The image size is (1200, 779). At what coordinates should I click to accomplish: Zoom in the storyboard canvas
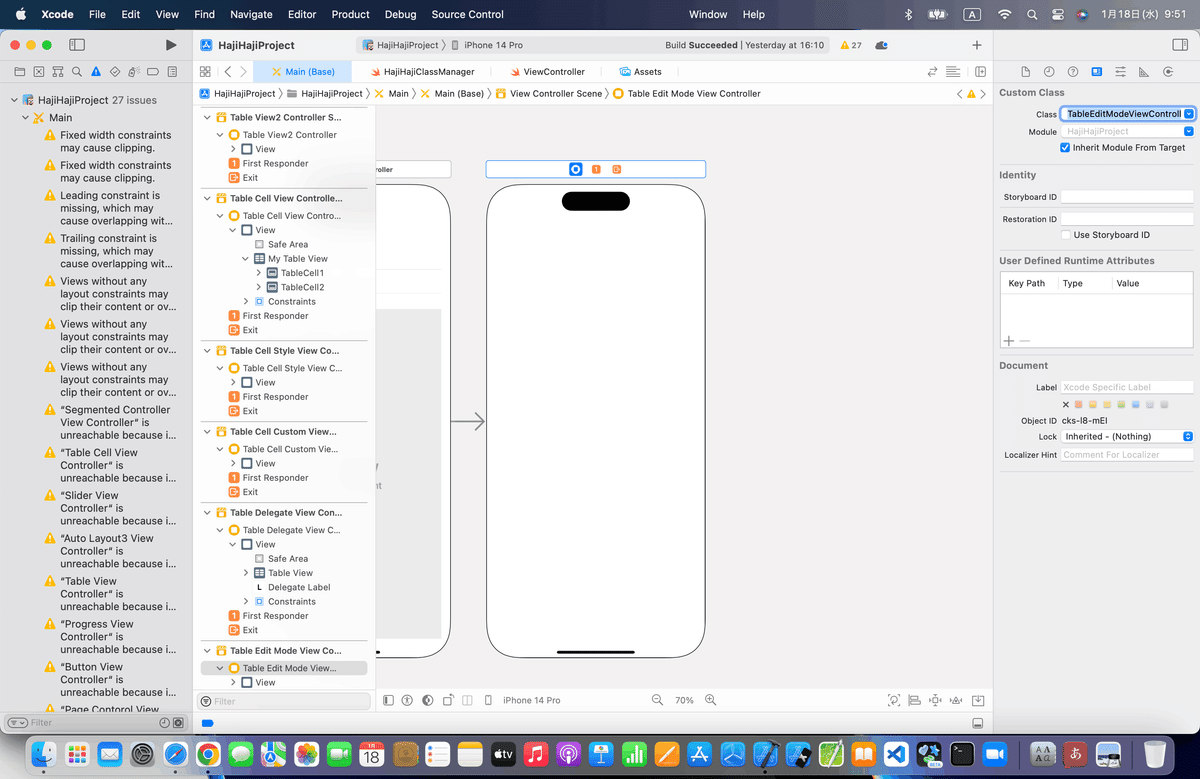711,700
